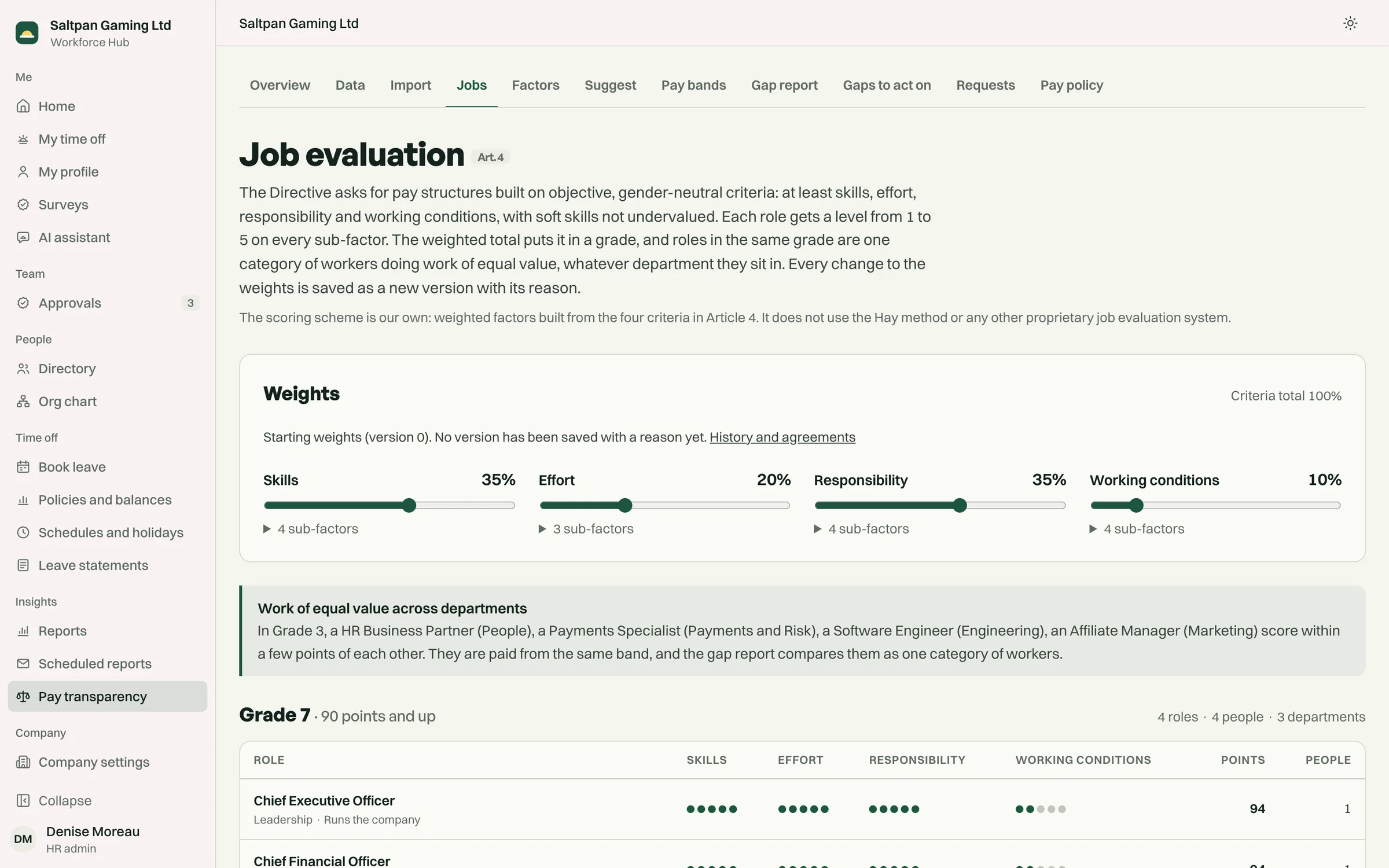The image size is (1389, 868).
Task: Open the Suggest tab
Action: (x=611, y=85)
